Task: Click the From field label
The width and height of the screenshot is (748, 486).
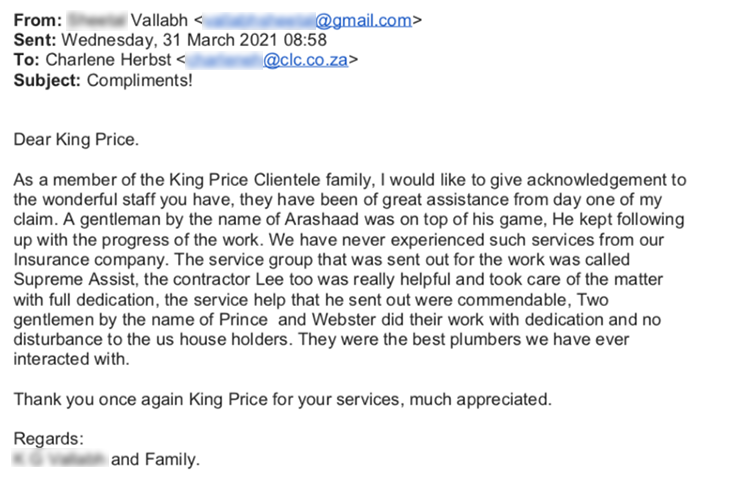Action: pyautogui.click(x=38, y=20)
